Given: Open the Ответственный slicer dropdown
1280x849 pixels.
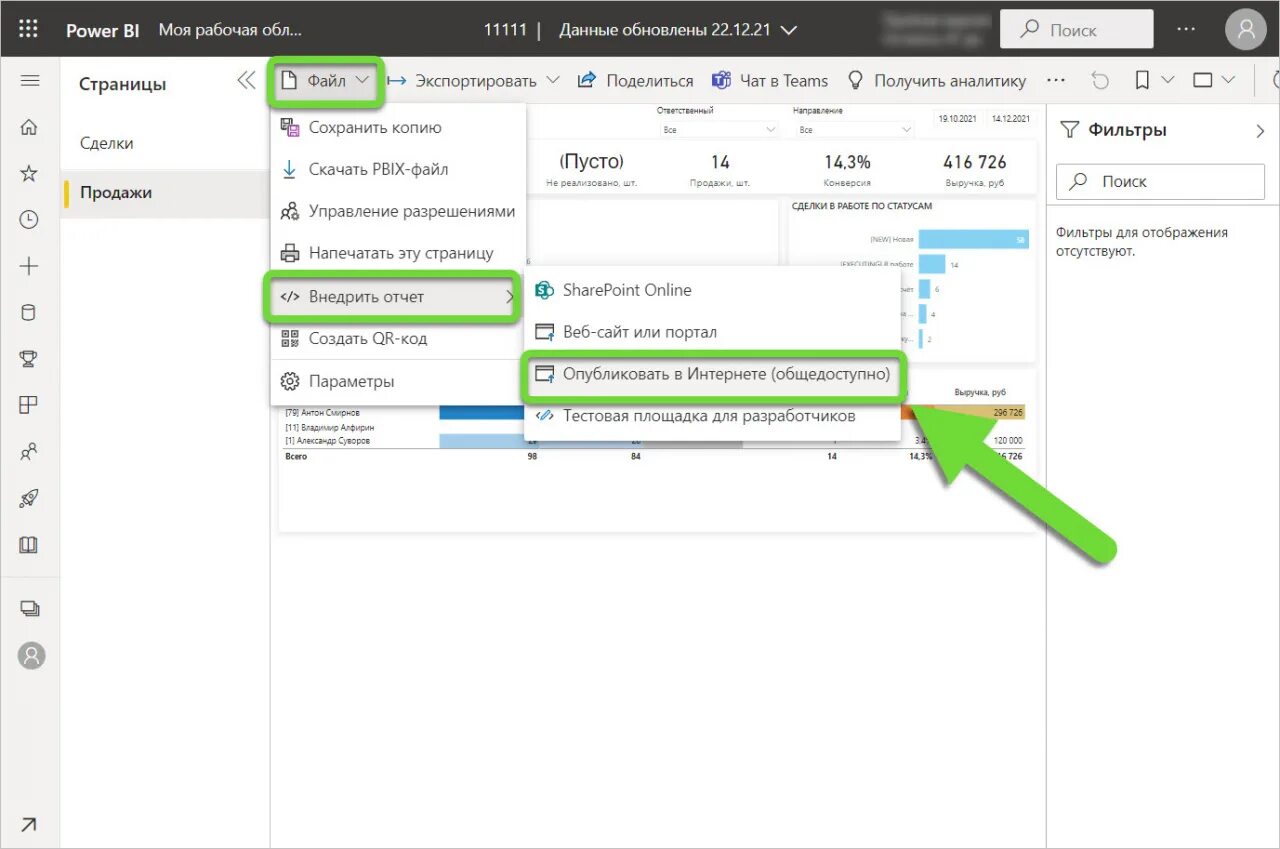Looking at the screenshot, I should (717, 130).
